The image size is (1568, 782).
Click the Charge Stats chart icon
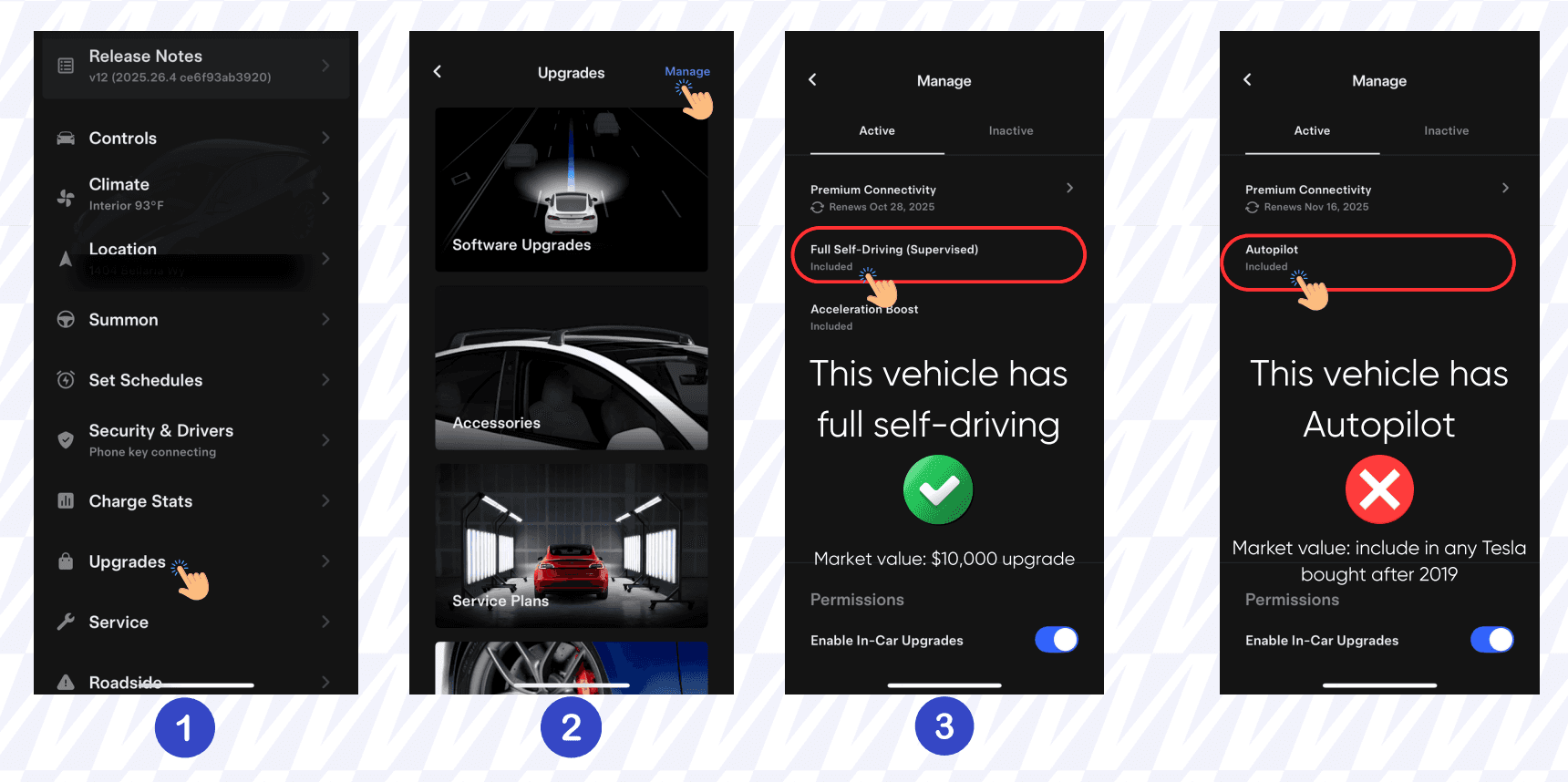(66, 500)
